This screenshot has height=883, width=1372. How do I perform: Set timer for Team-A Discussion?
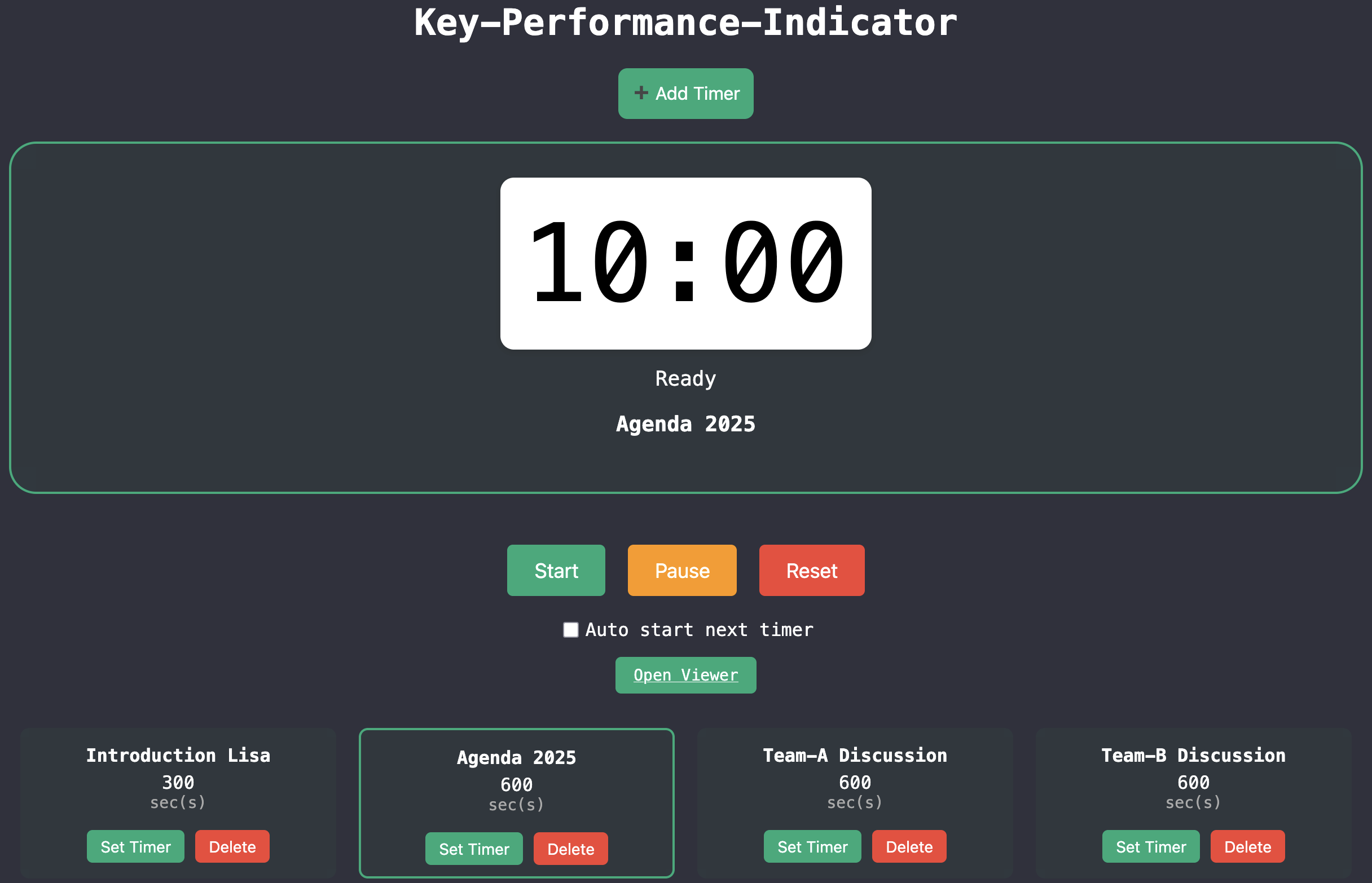(x=812, y=846)
